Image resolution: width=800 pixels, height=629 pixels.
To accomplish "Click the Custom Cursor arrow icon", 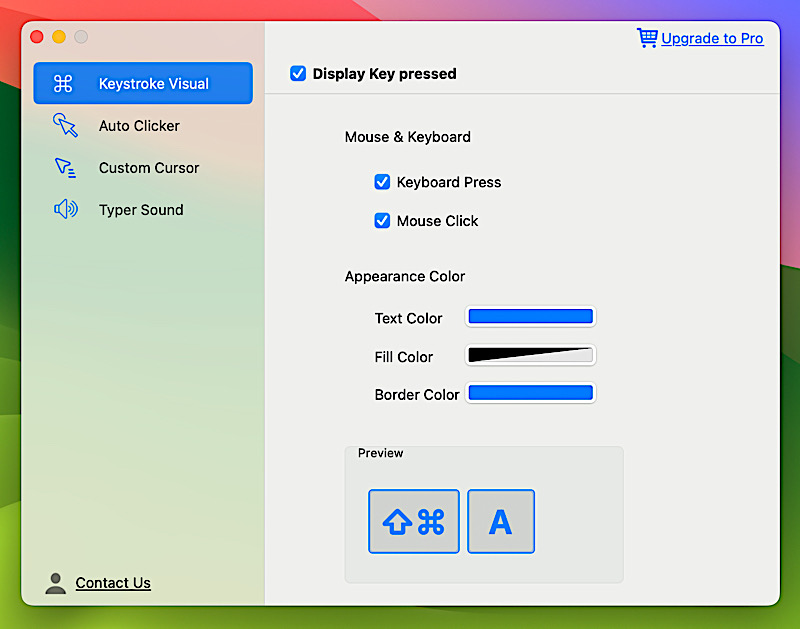I will pos(65,168).
